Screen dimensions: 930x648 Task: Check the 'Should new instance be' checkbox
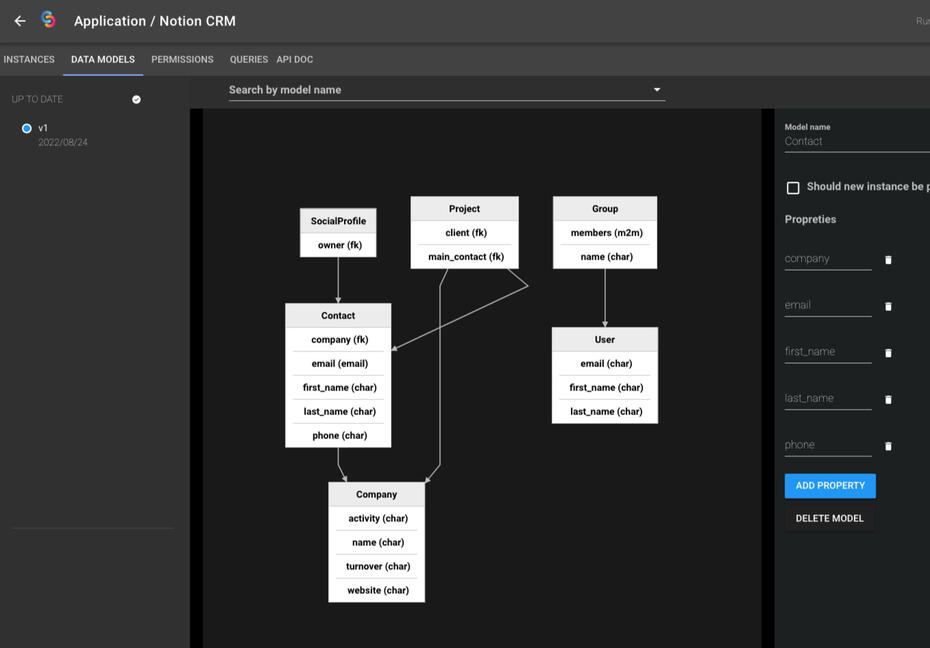(793, 187)
